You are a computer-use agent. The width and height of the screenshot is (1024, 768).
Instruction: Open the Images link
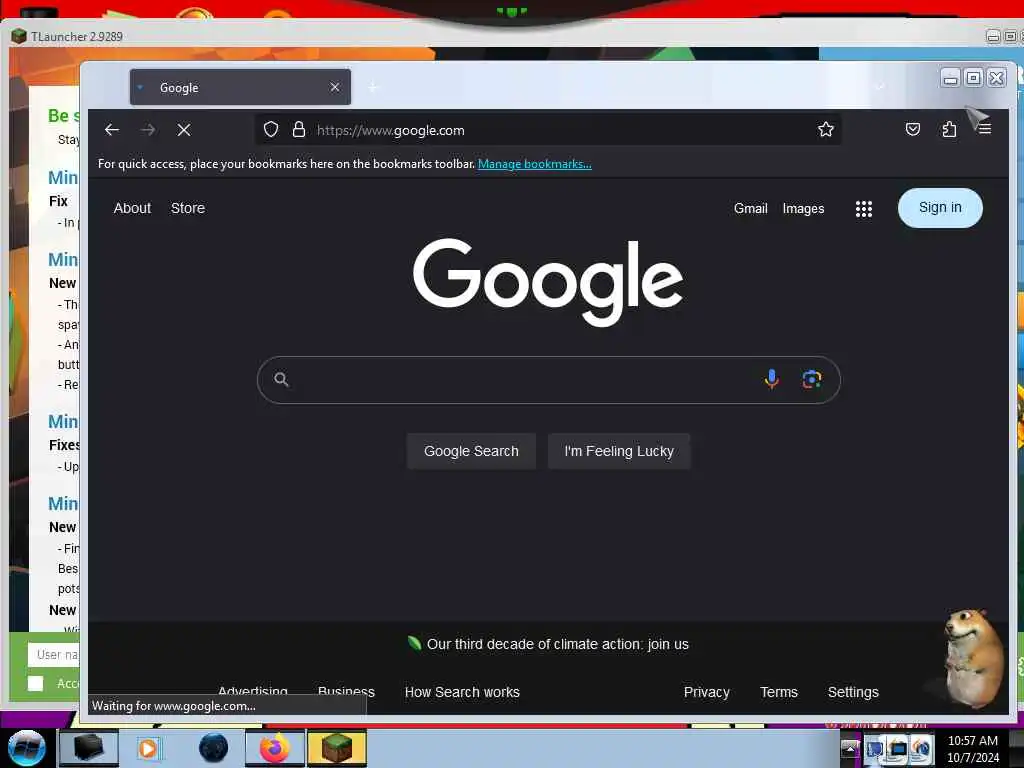click(803, 208)
